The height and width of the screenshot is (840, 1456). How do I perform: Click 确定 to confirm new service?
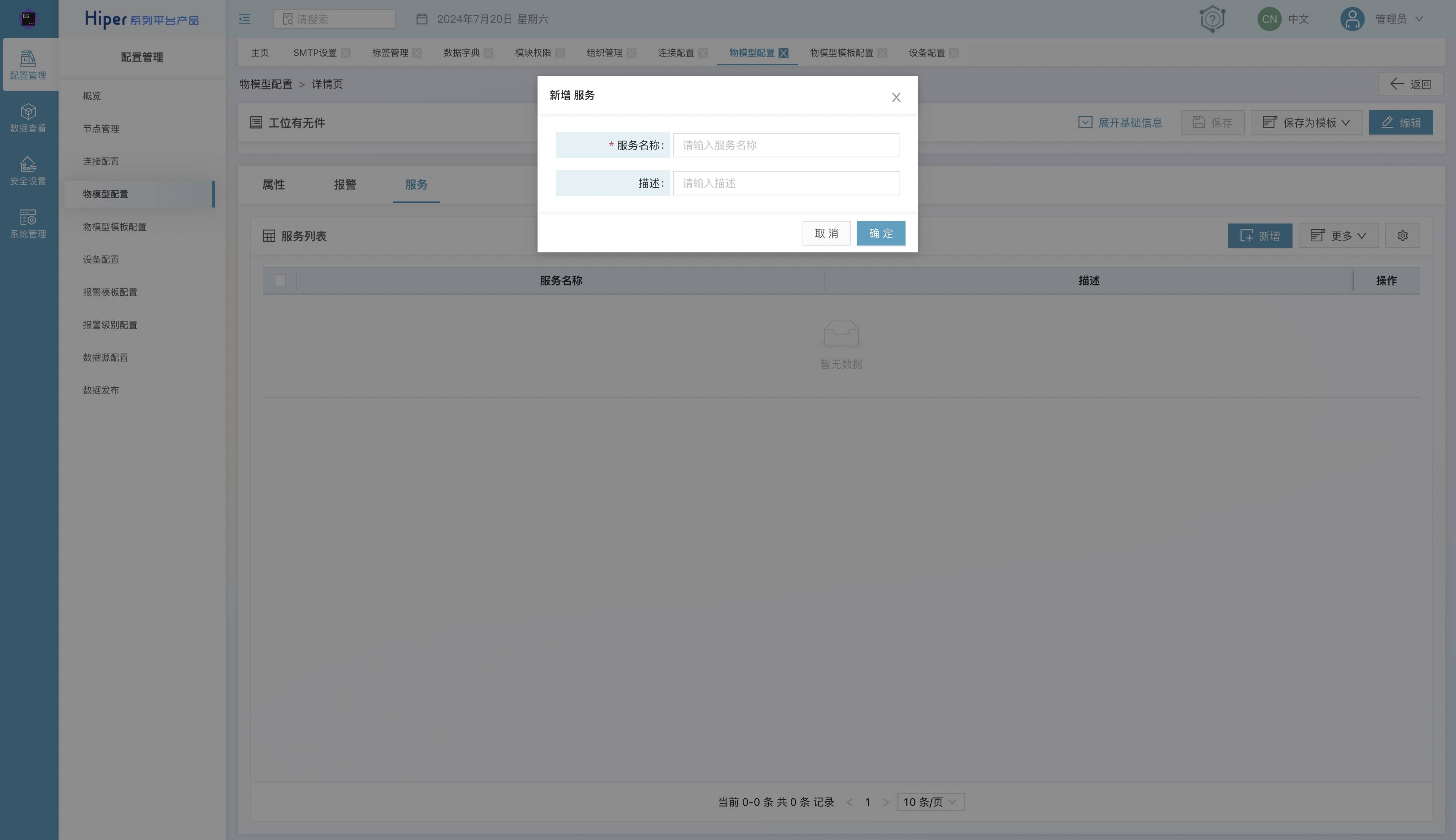(x=881, y=234)
